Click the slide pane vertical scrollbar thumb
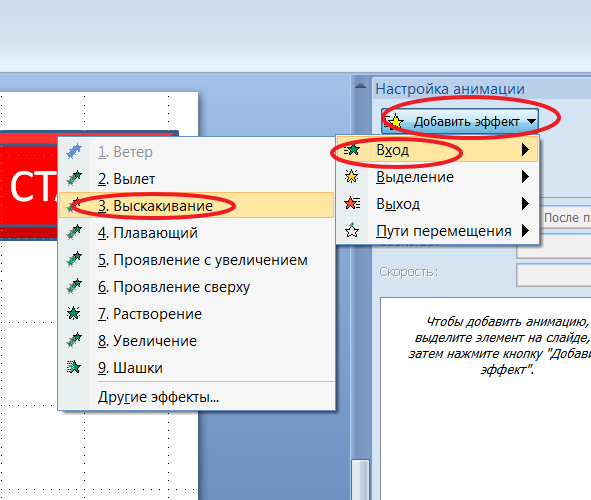Screen dimensions: 591x500 [360, 480]
